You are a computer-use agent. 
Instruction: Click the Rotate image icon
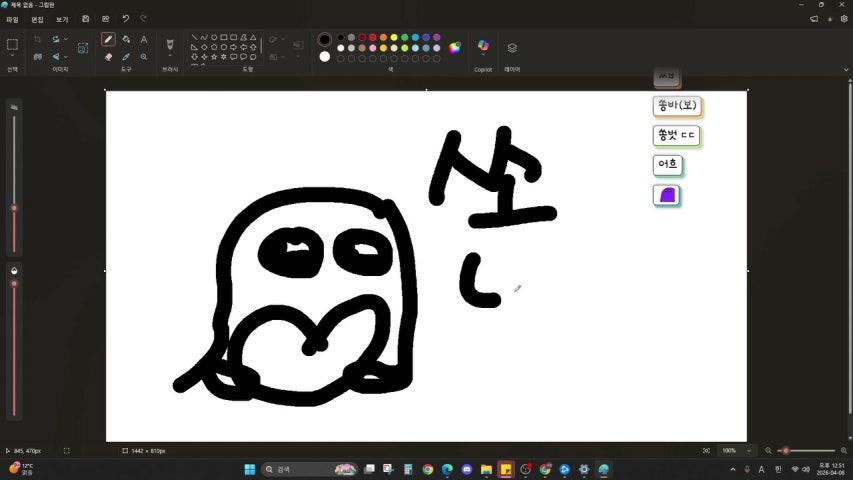tap(55, 39)
